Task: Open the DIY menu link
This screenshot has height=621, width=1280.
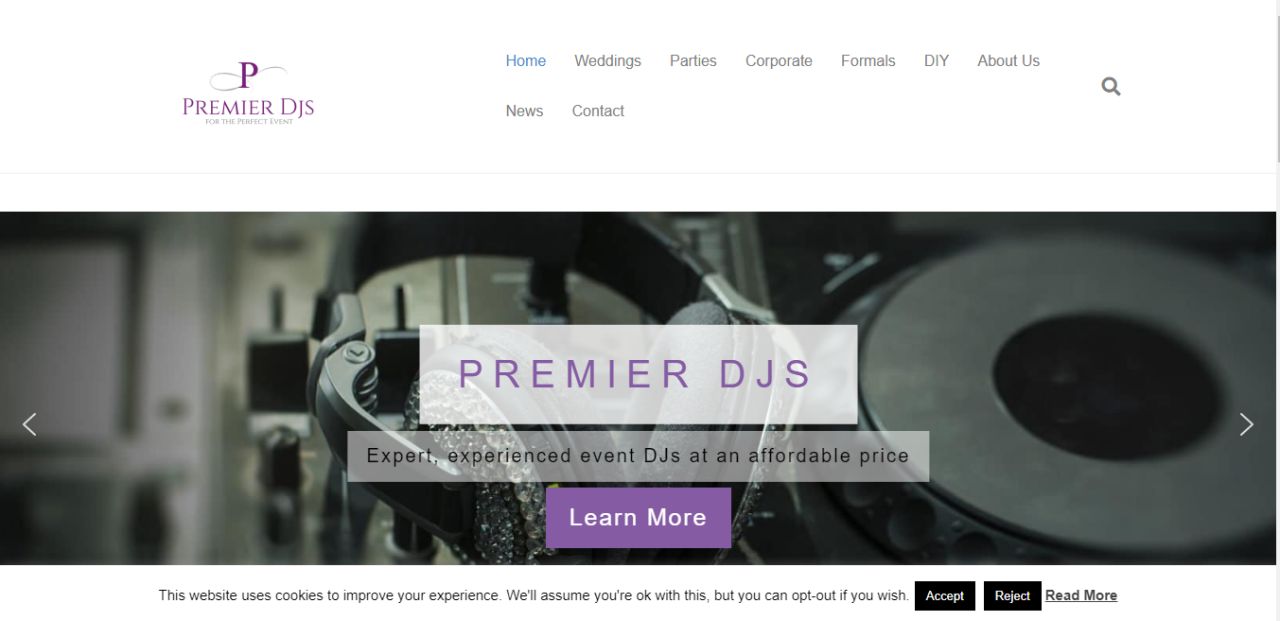Action: pyautogui.click(x=936, y=61)
